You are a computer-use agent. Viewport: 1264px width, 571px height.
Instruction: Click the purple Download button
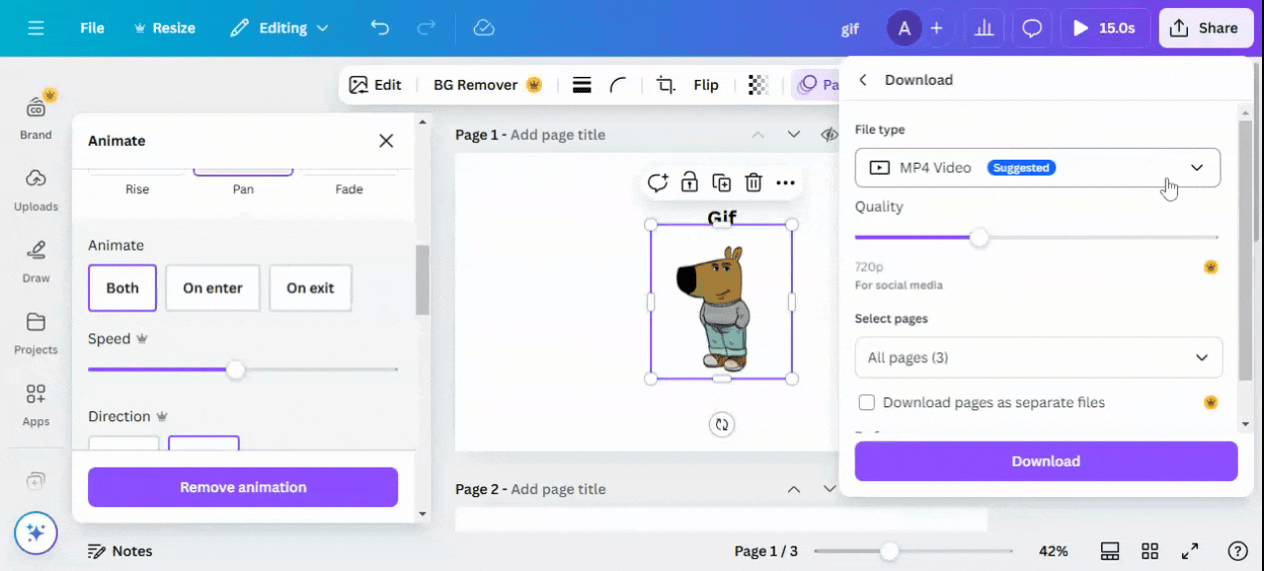pos(1046,461)
